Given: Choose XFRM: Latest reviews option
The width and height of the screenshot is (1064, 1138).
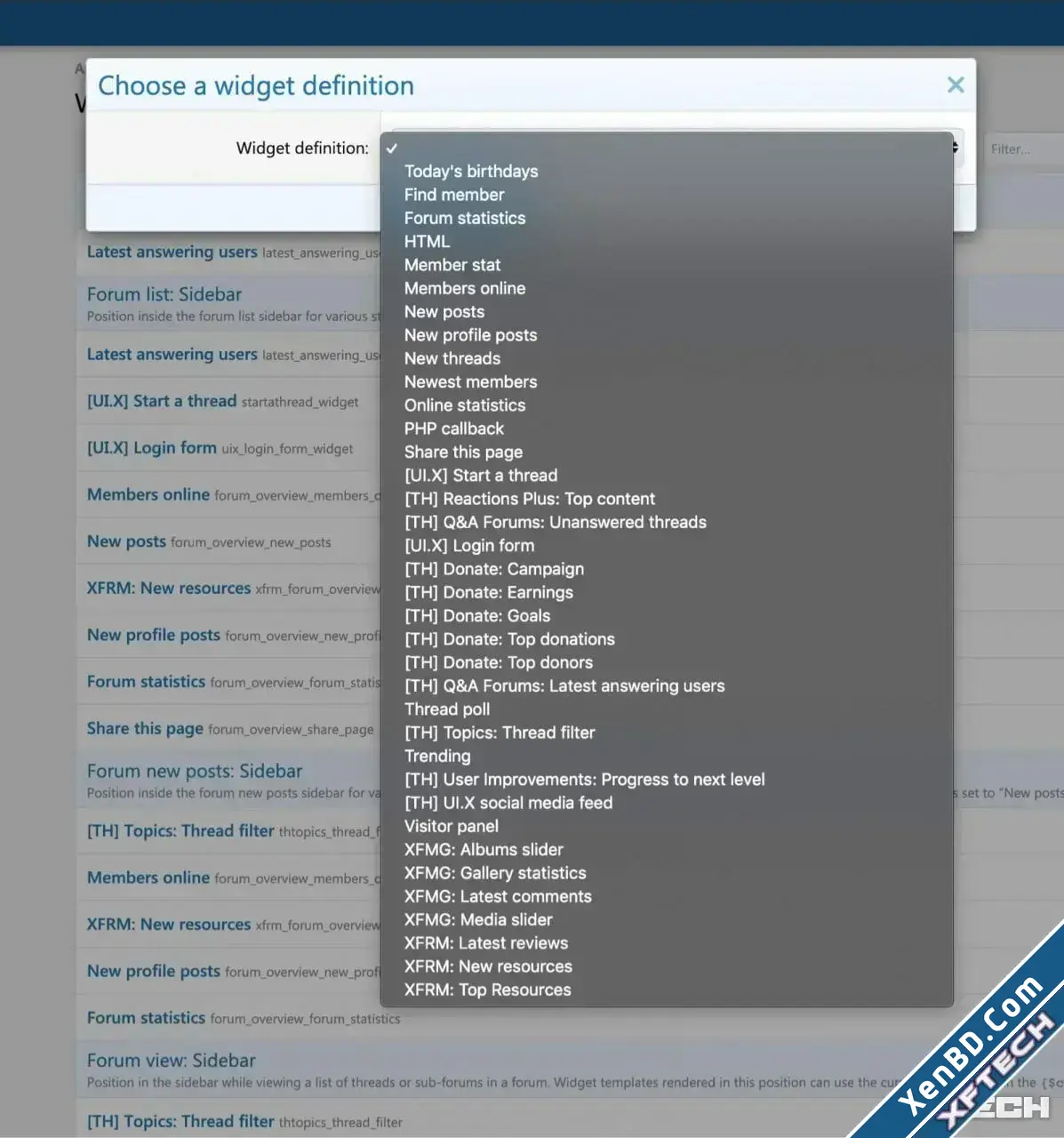Looking at the screenshot, I should (x=667, y=944).
